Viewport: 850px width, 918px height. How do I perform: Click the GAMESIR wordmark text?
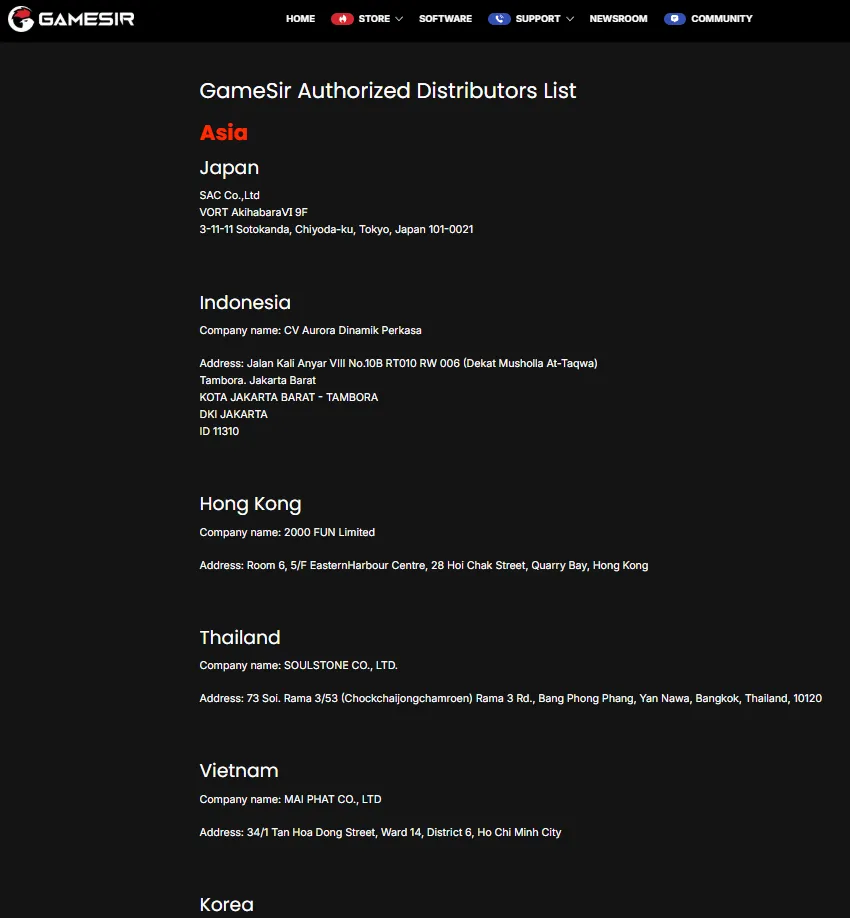click(x=87, y=19)
